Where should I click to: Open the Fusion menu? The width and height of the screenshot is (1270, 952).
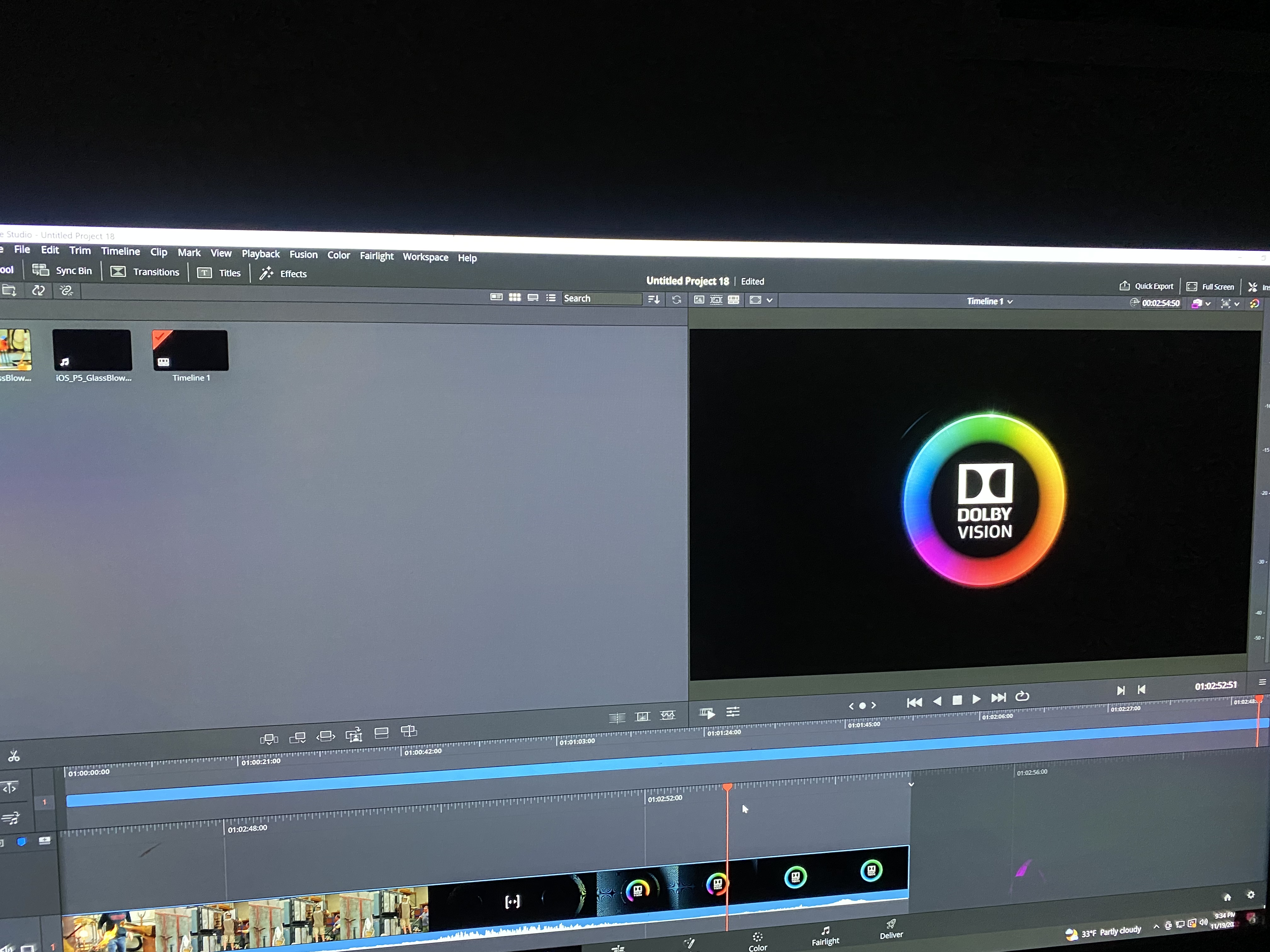303,254
